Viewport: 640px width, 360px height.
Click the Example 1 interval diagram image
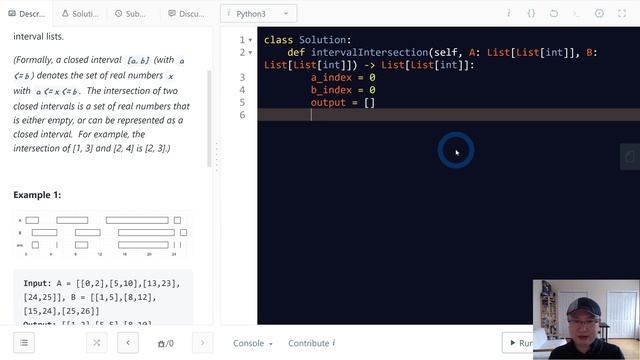[x=102, y=234]
